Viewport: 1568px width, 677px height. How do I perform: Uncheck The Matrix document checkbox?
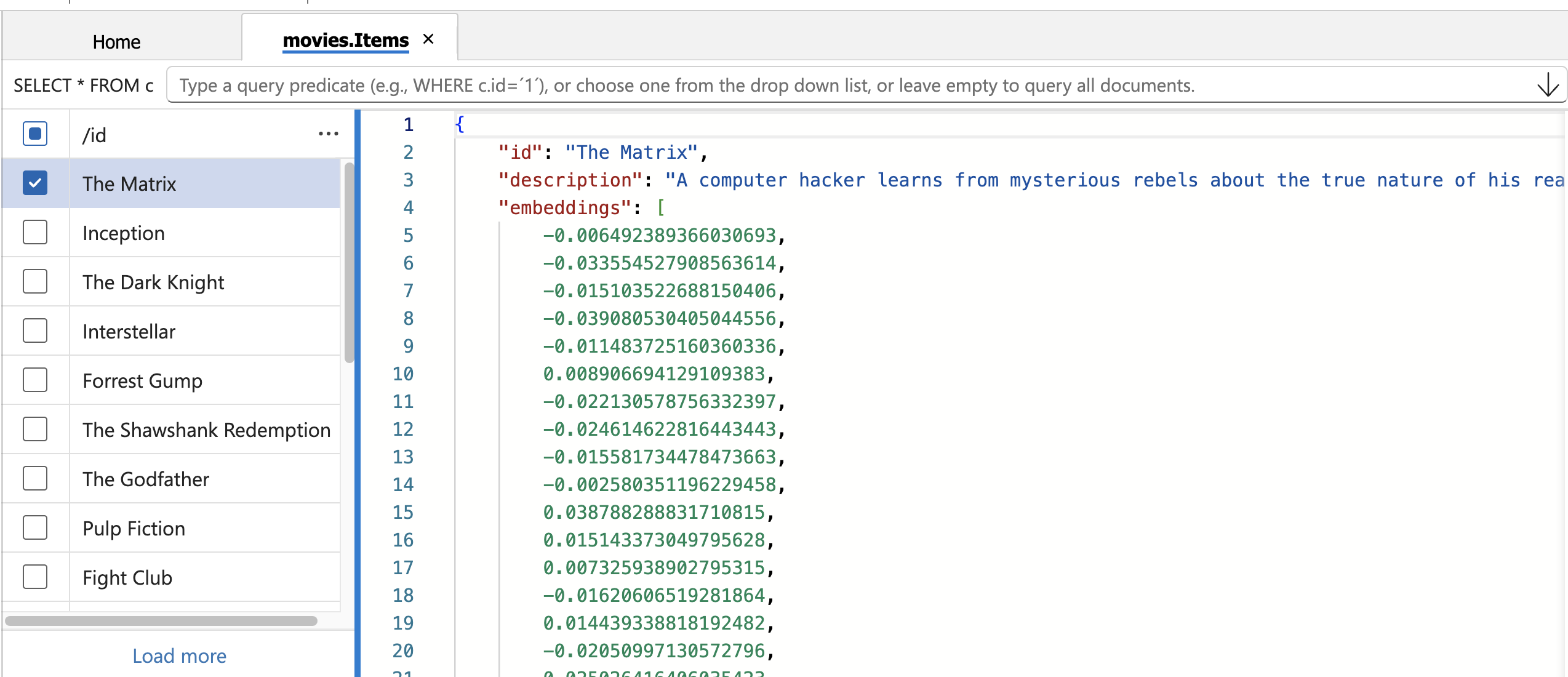[x=35, y=183]
